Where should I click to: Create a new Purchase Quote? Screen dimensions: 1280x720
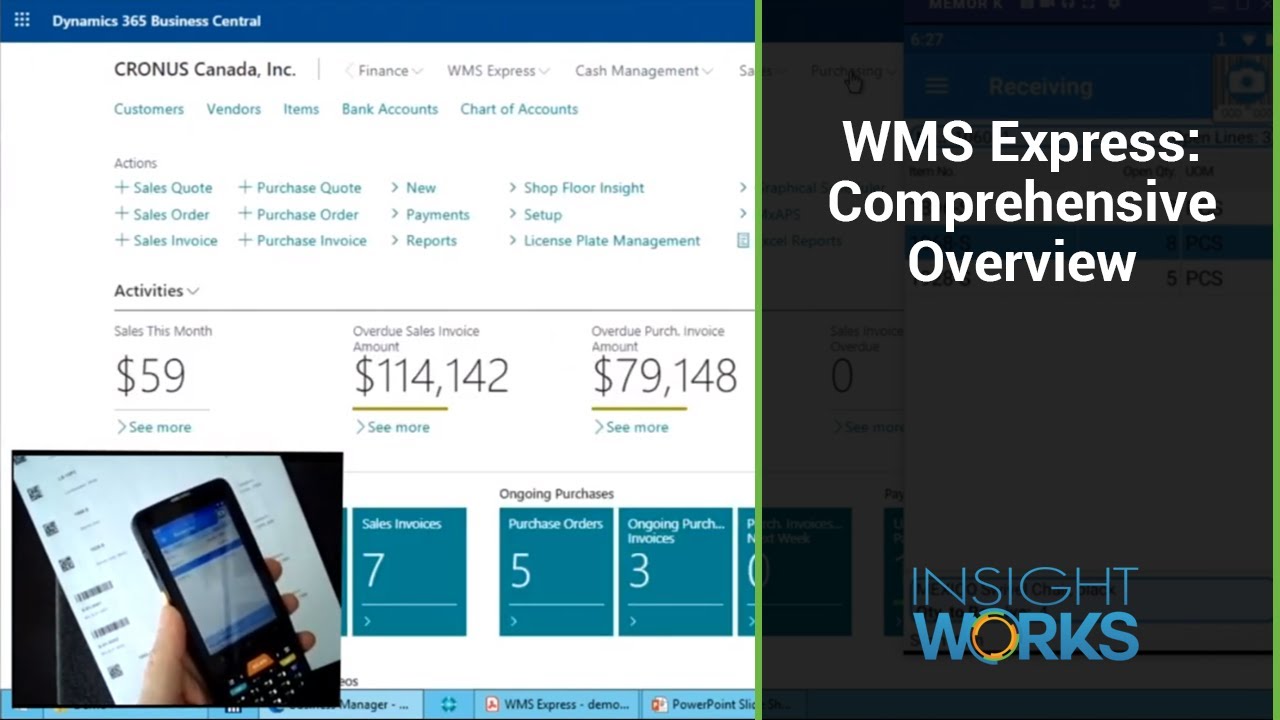pyautogui.click(x=299, y=188)
